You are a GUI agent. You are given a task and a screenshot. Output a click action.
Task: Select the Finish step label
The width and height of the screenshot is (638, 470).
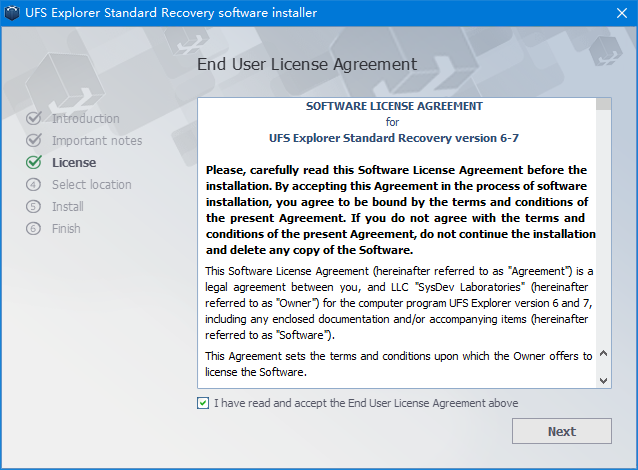pos(66,228)
